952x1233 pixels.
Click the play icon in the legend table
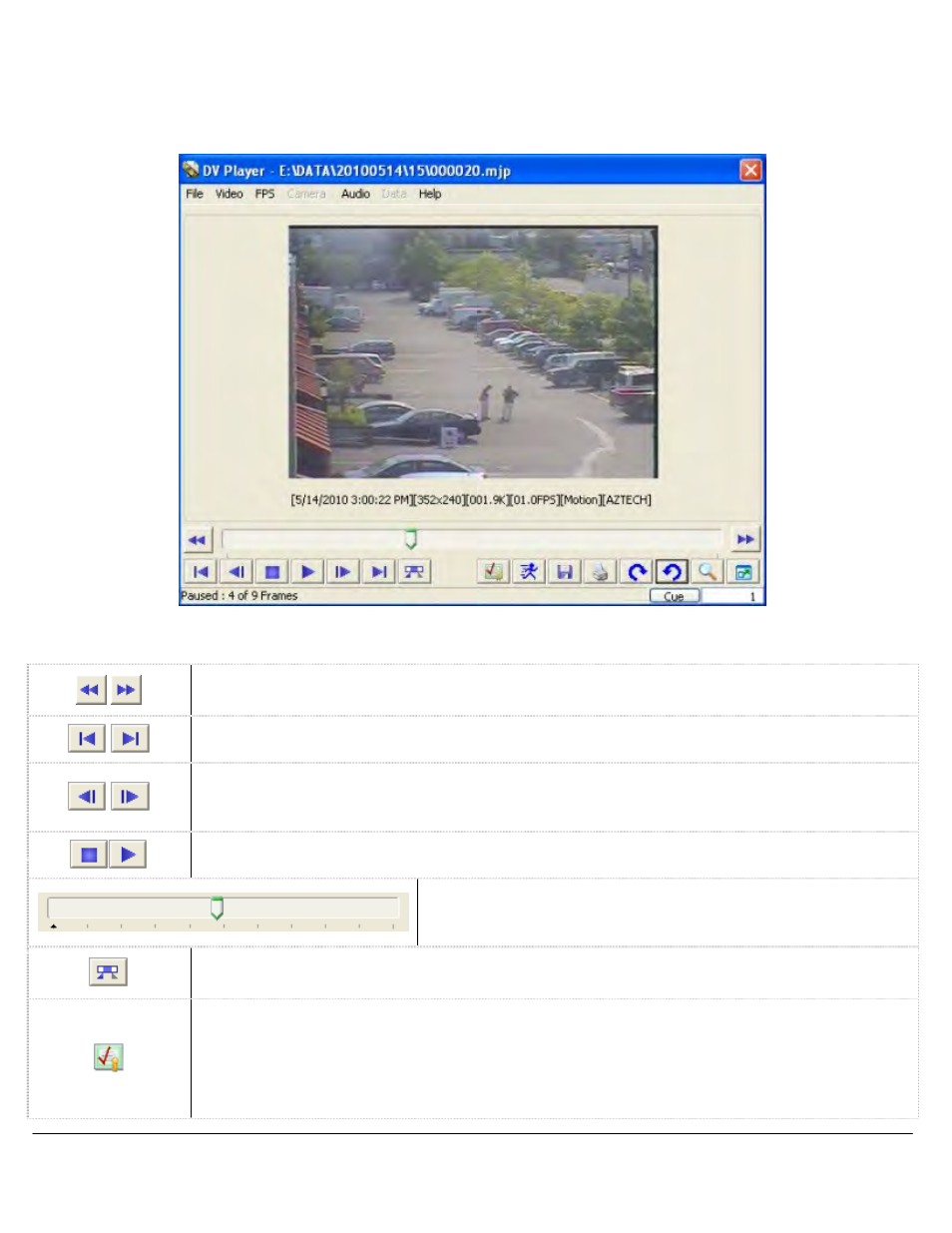(128, 855)
